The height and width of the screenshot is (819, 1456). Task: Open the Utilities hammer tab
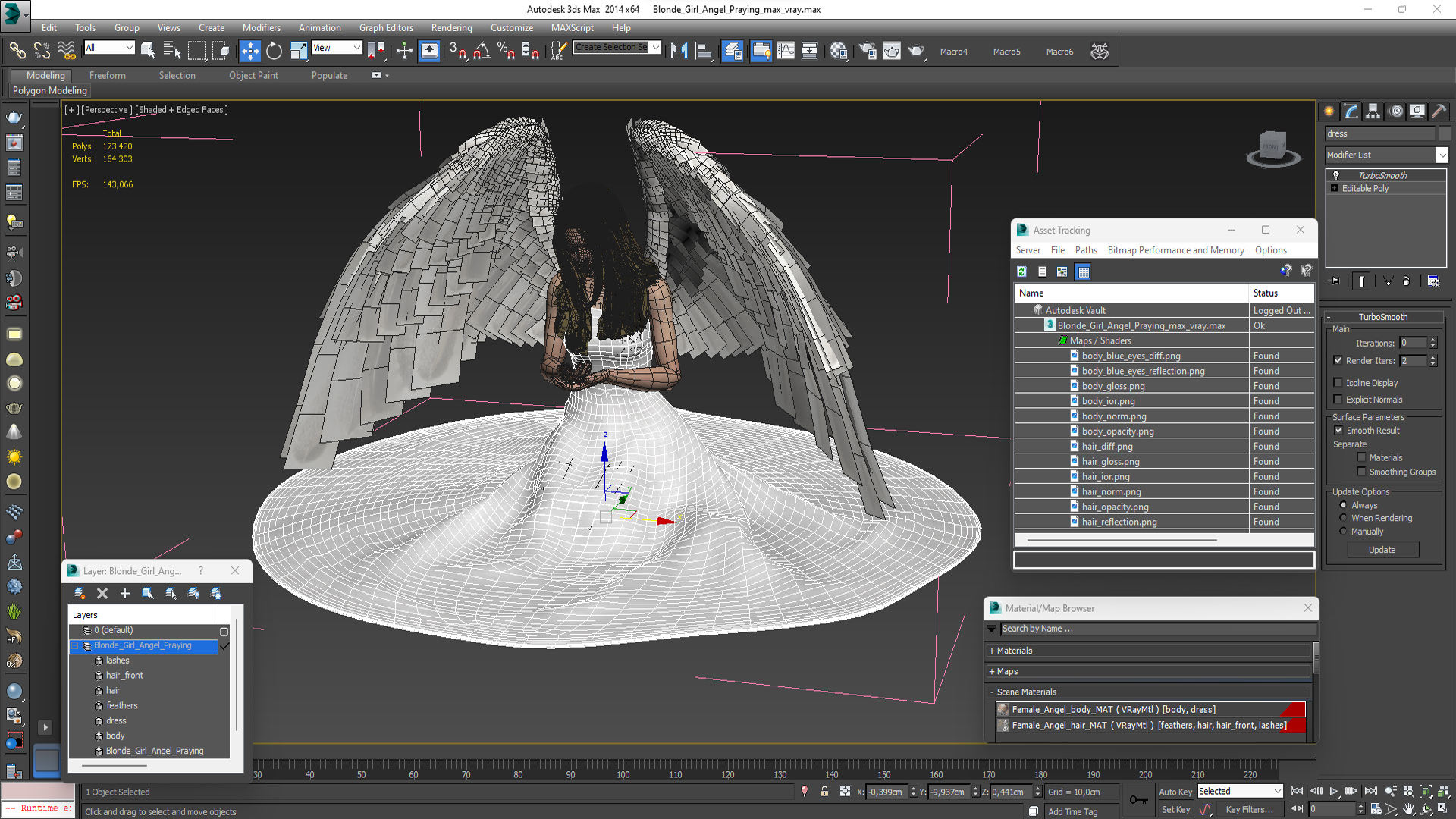pos(1439,111)
